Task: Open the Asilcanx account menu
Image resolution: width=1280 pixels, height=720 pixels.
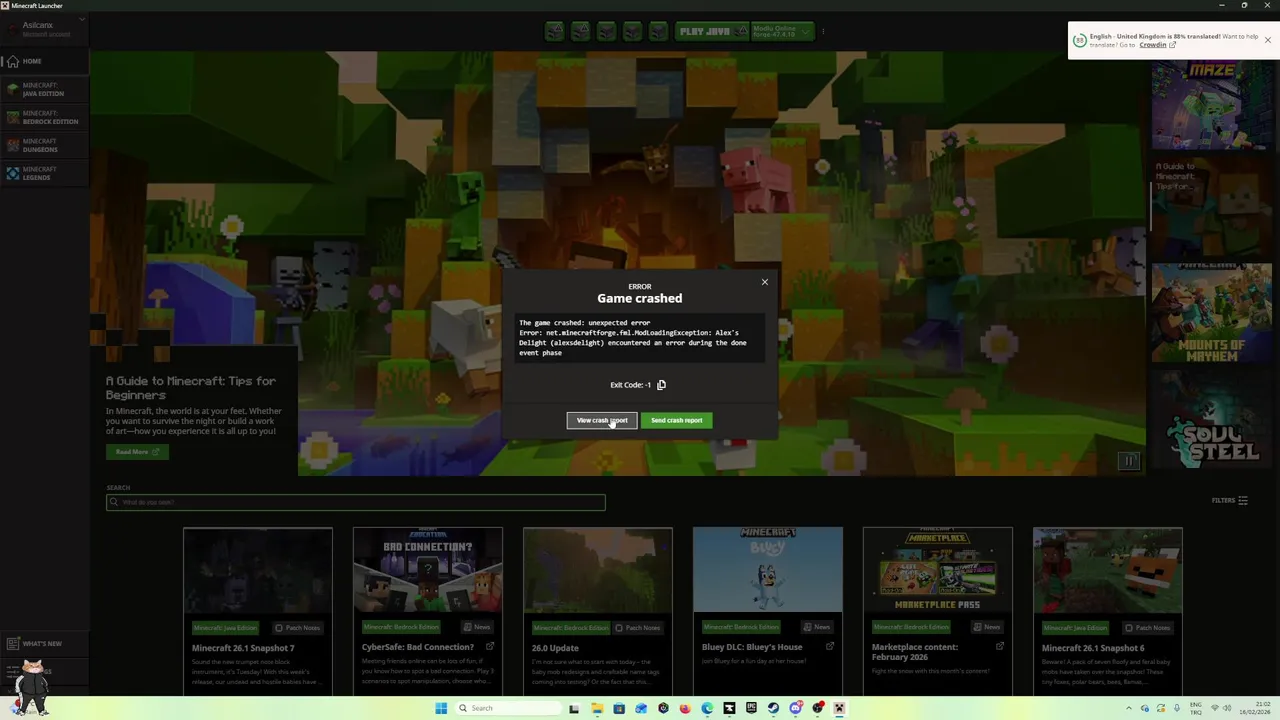Action: 45,29
